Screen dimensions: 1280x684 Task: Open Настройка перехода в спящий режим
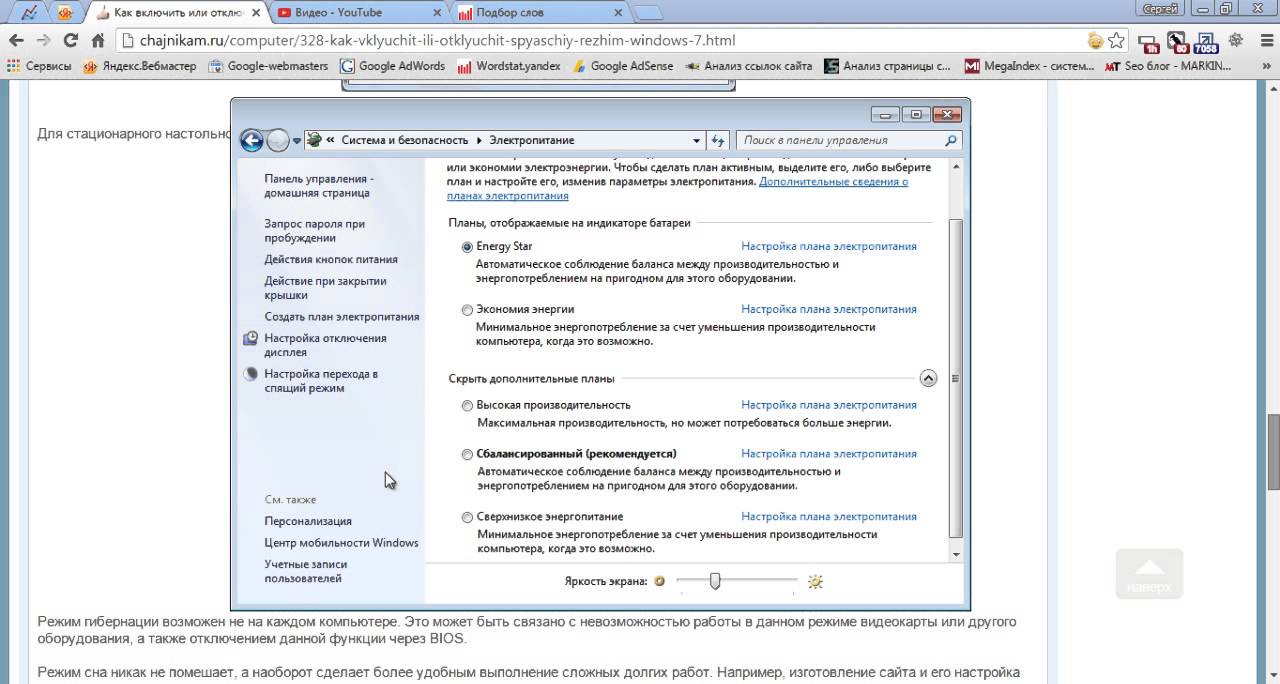pyautogui.click(x=321, y=381)
